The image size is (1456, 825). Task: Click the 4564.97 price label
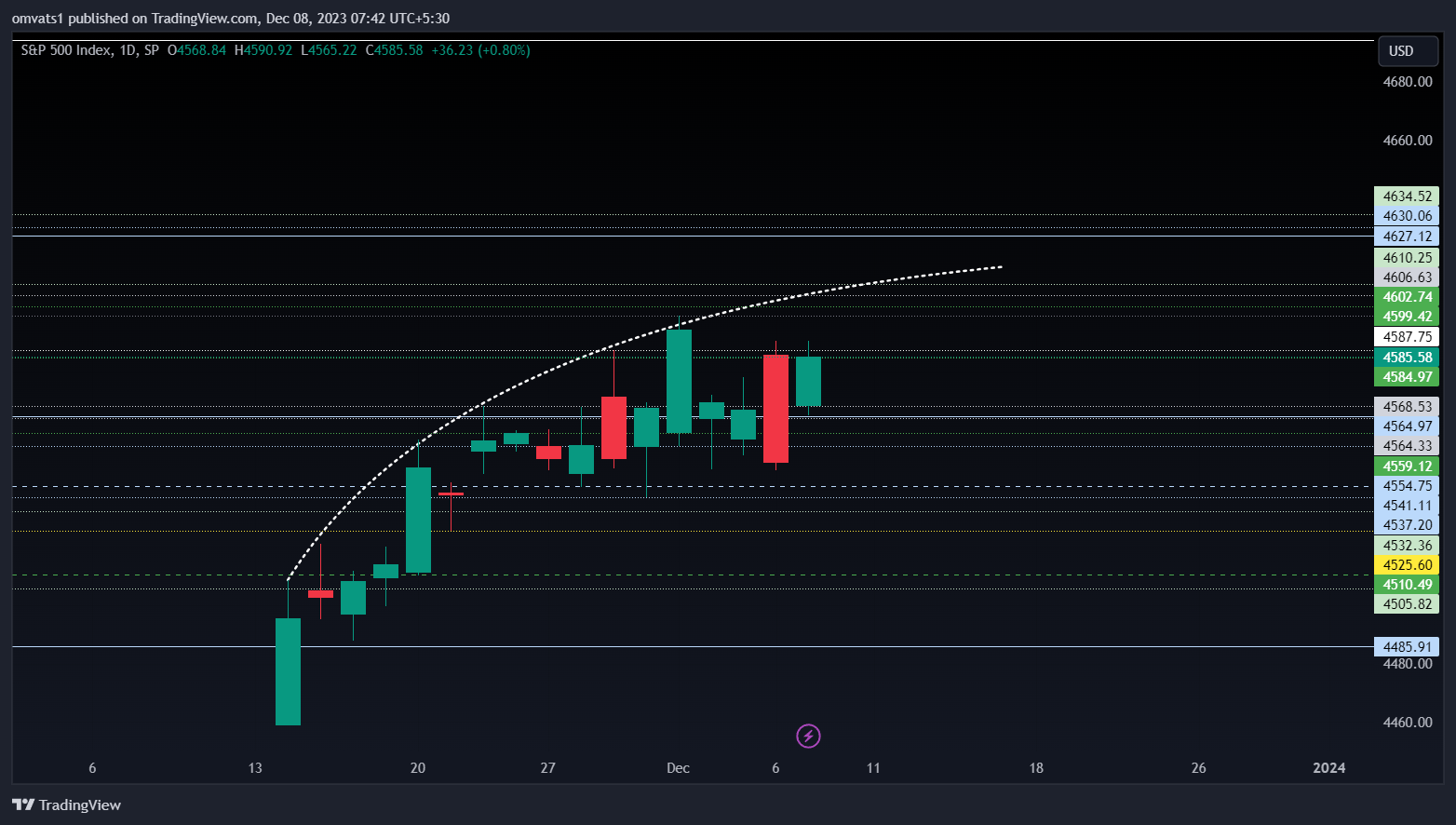1407,426
